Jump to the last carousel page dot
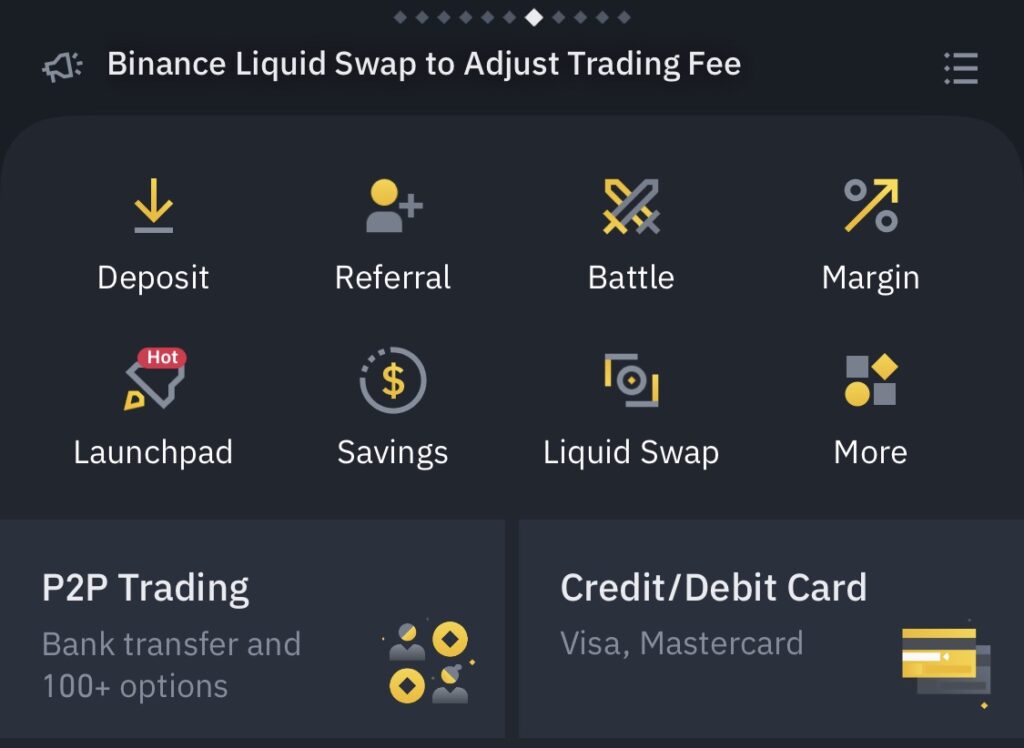This screenshot has height=748, width=1024. tap(624, 18)
